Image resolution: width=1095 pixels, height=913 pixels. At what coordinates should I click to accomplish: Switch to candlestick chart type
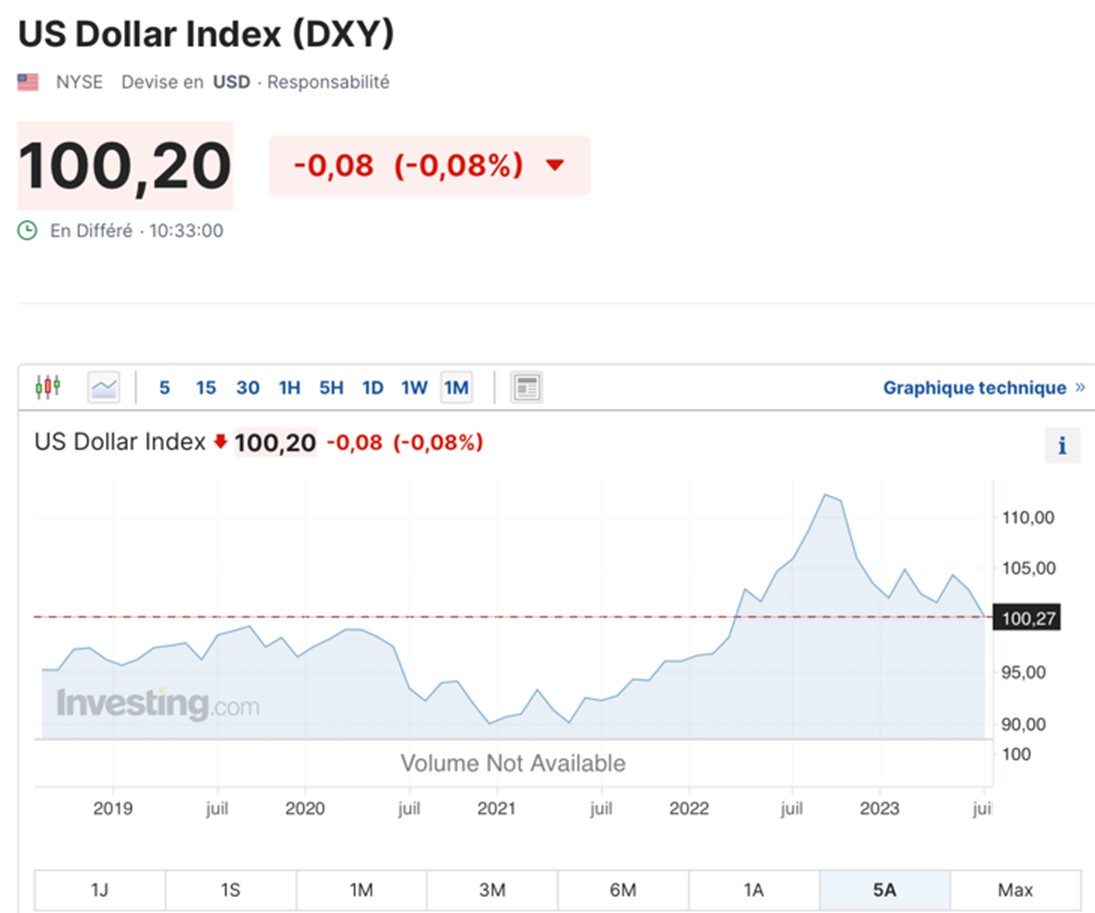(47, 386)
